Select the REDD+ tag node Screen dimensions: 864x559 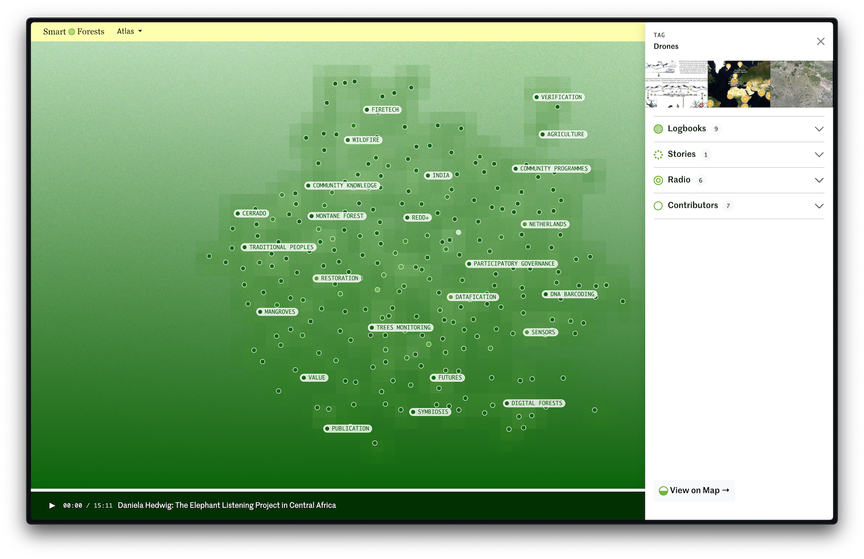418,218
